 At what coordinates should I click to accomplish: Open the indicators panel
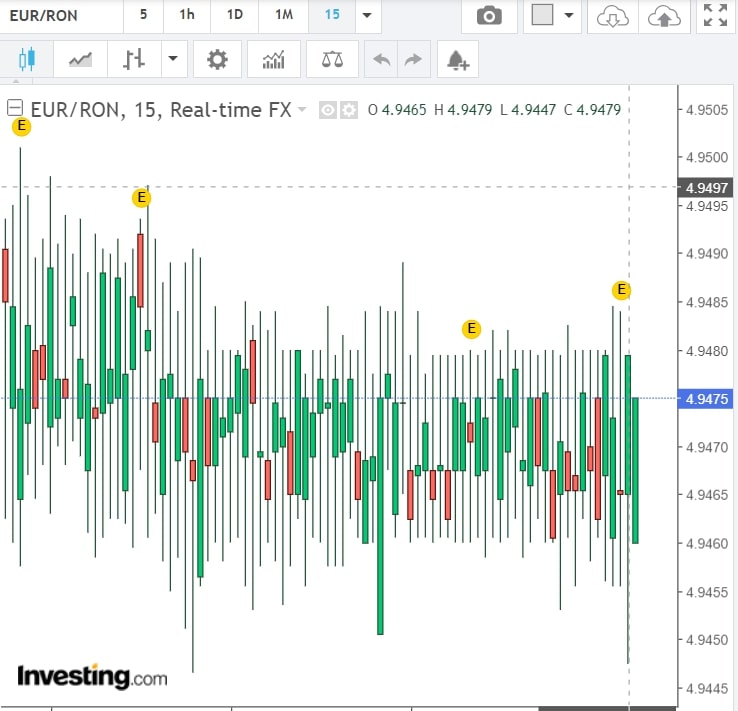(x=273, y=60)
